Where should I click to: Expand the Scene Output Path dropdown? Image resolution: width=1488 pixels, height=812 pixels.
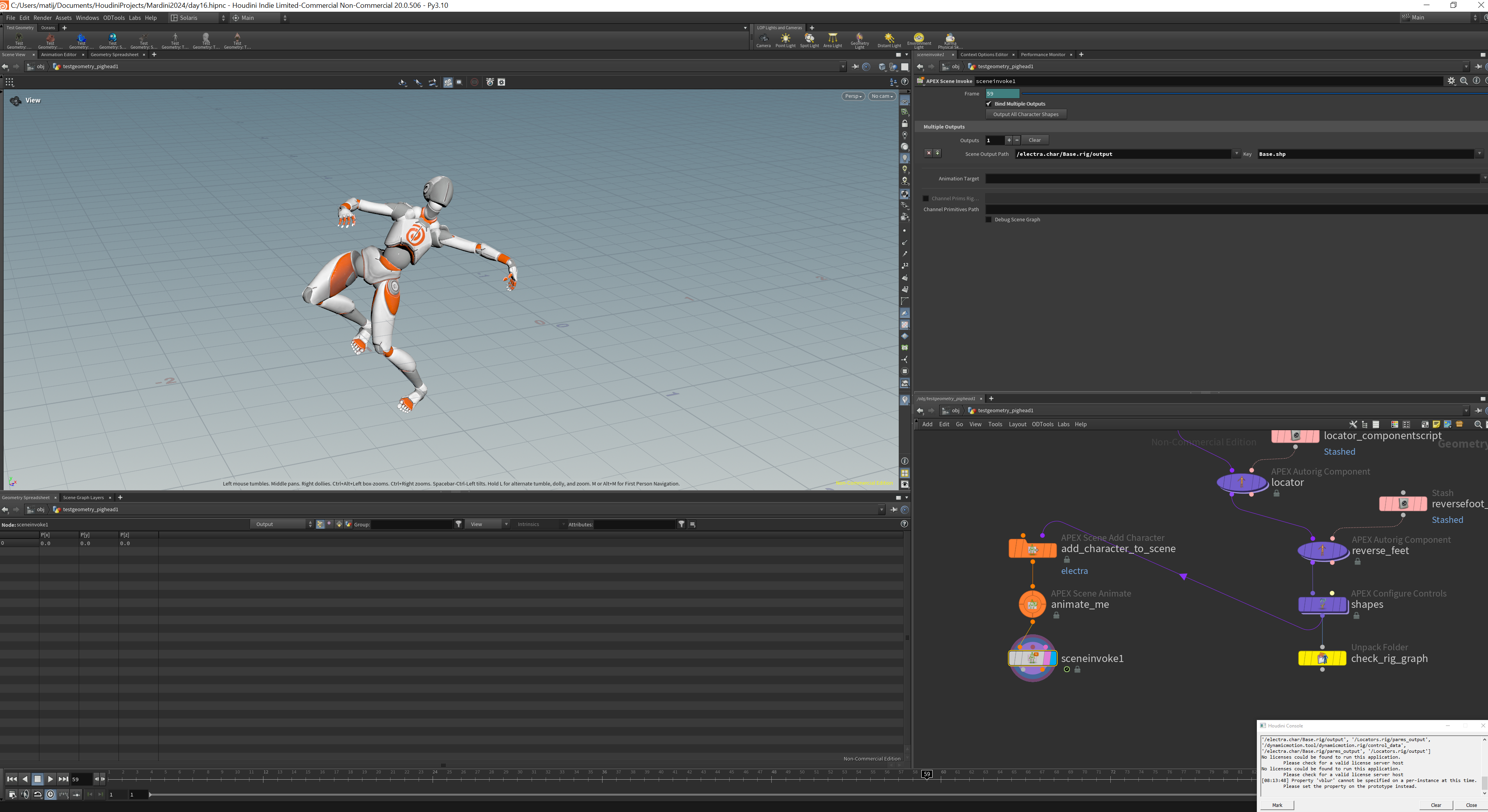1236,154
